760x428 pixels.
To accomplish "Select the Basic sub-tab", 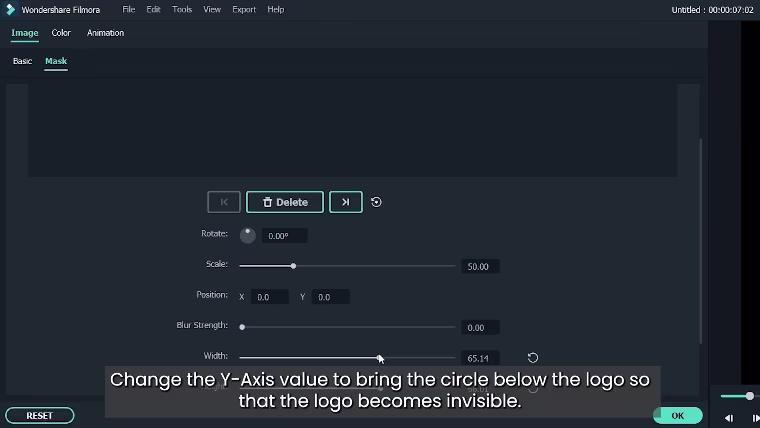I will (22, 61).
